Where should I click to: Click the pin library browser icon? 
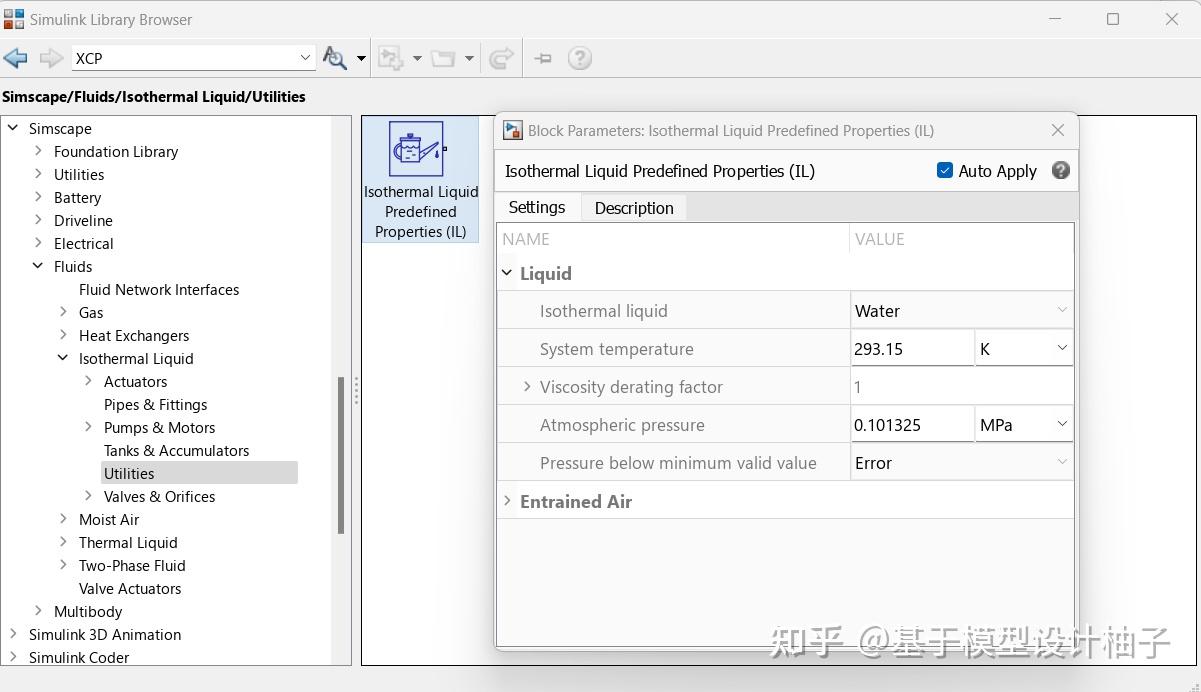541,58
